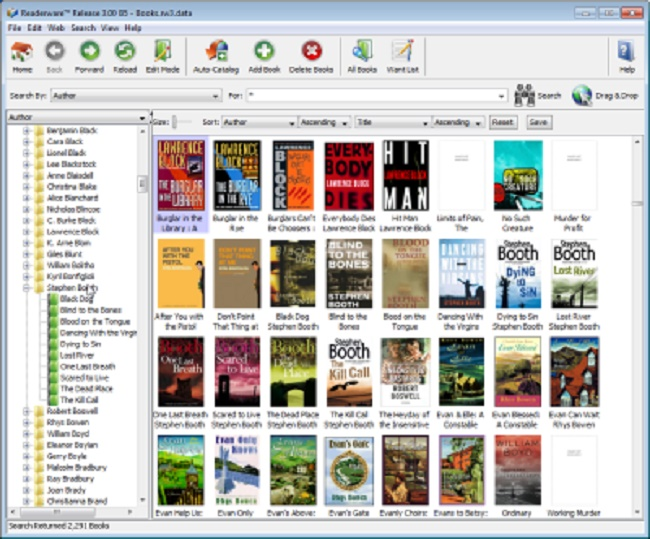Select the Black Dog book entry icon
Screen dimensions: 650x539
click(x=53, y=299)
